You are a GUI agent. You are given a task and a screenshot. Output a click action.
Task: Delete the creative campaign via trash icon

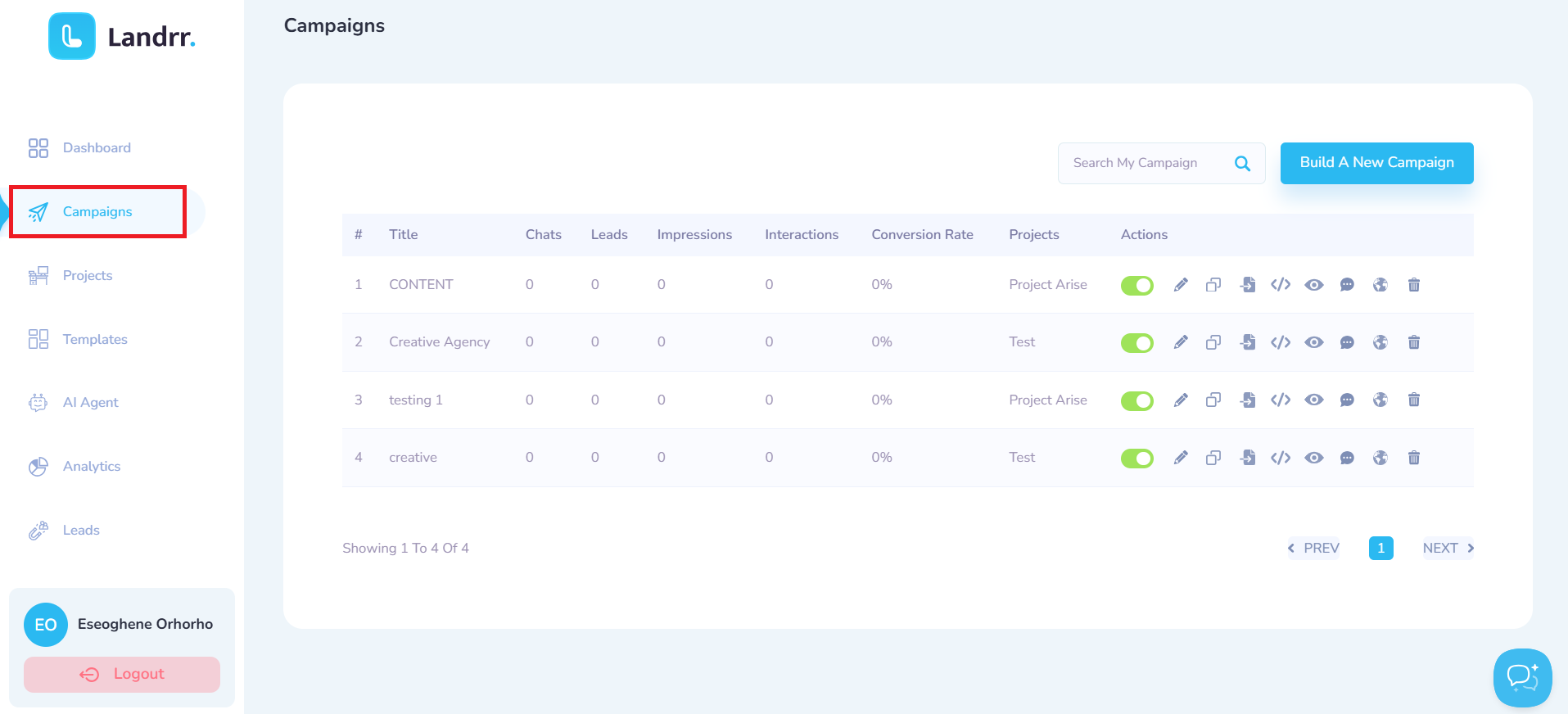point(1413,458)
